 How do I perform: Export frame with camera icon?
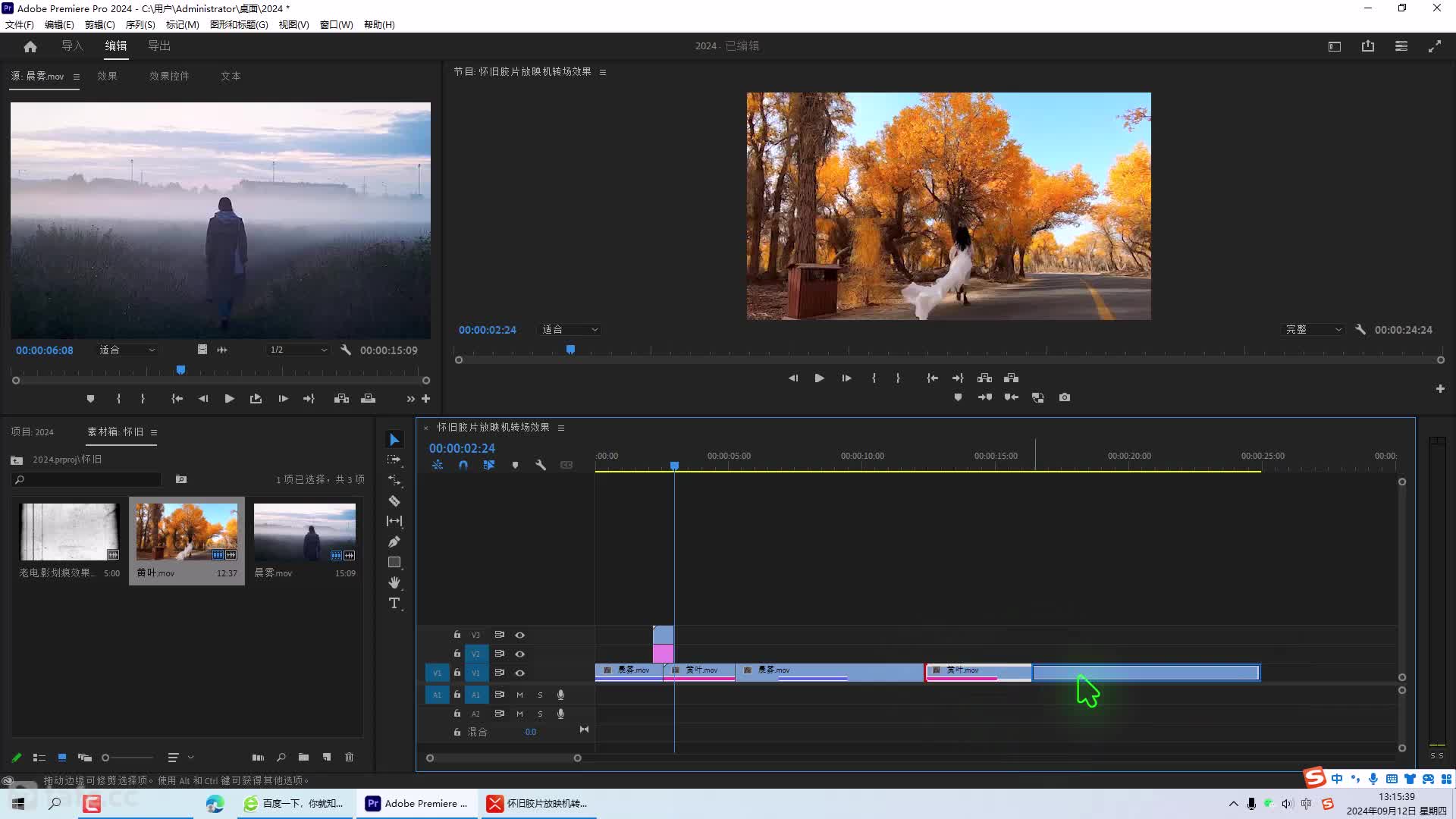point(1065,397)
